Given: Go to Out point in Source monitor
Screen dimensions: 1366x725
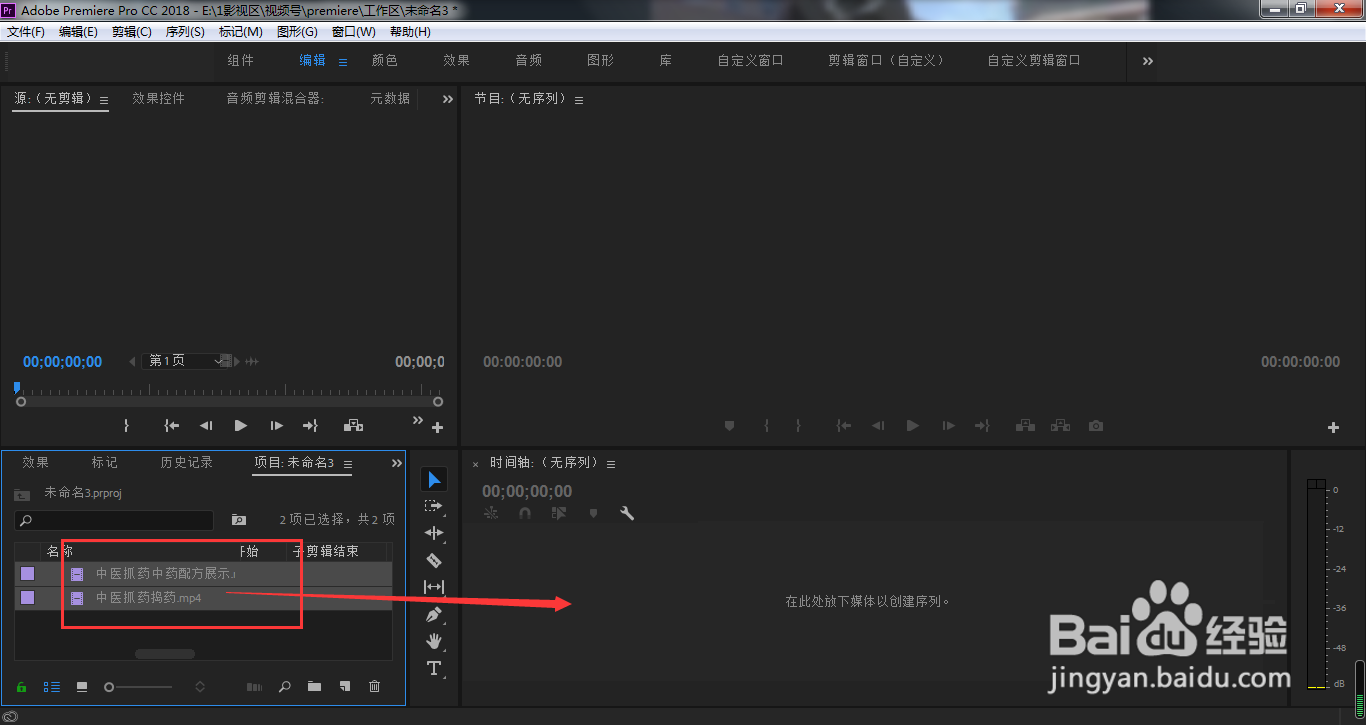Looking at the screenshot, I should [310, 425].
